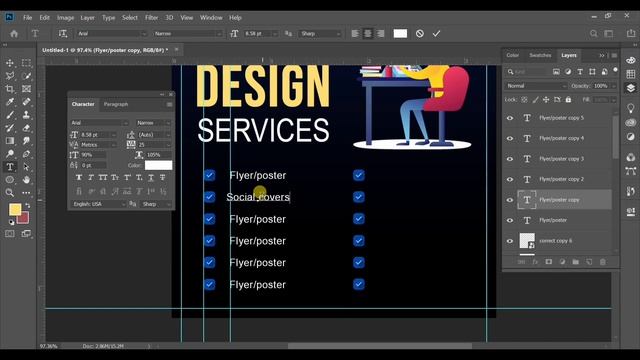The image size is (640, 360).
Task: Select the Brush tool
Action: coord(10,115)
